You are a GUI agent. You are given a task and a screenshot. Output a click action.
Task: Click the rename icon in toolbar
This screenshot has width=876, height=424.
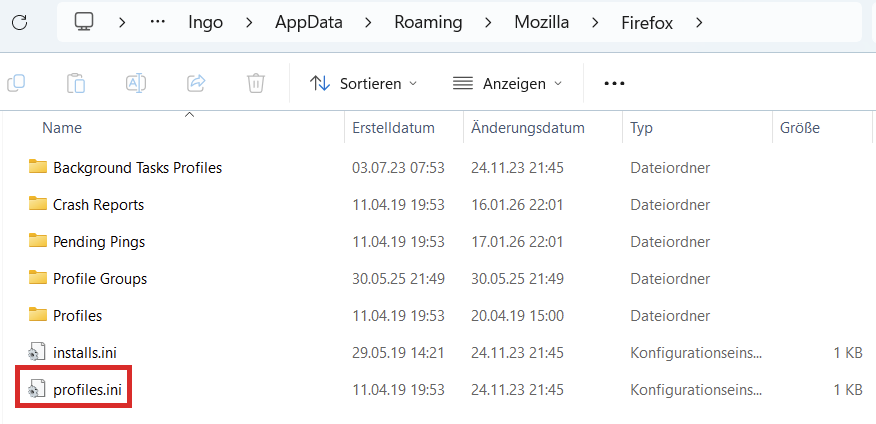click(136, 83)
